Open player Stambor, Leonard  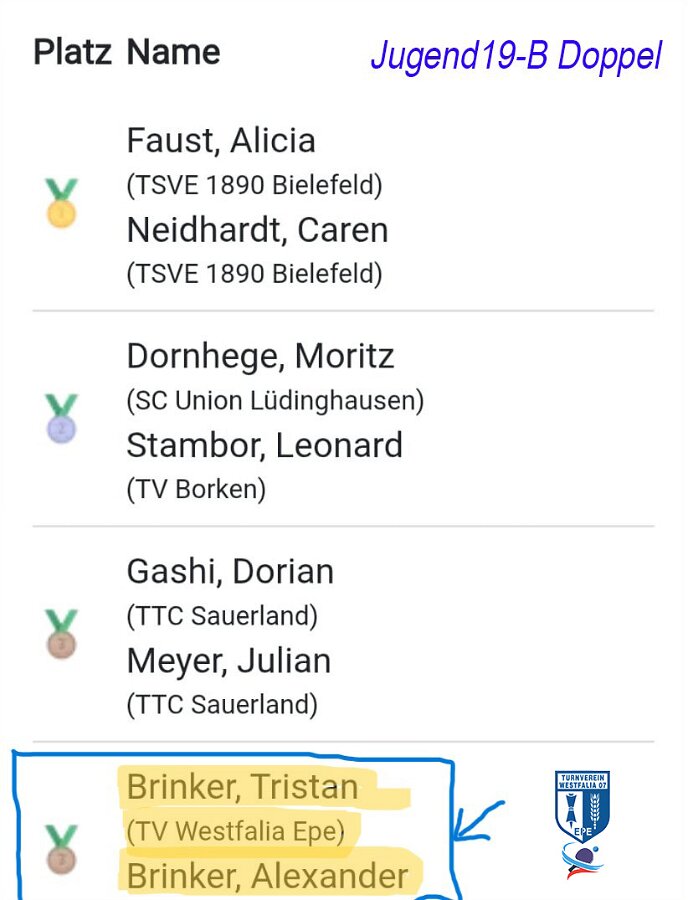coord(265,445)
